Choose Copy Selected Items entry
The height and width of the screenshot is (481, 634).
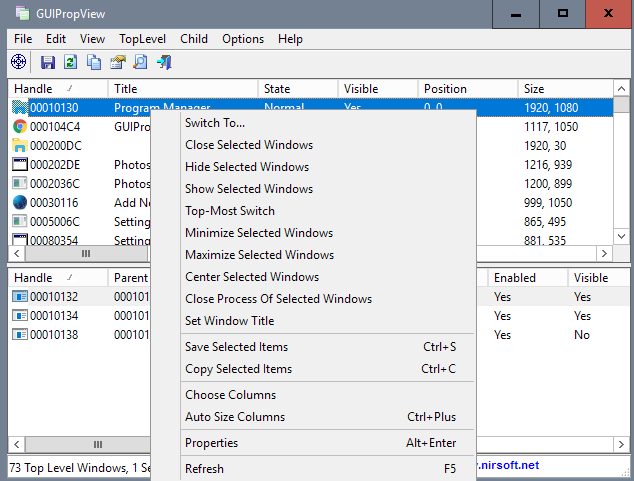(313, 369)
